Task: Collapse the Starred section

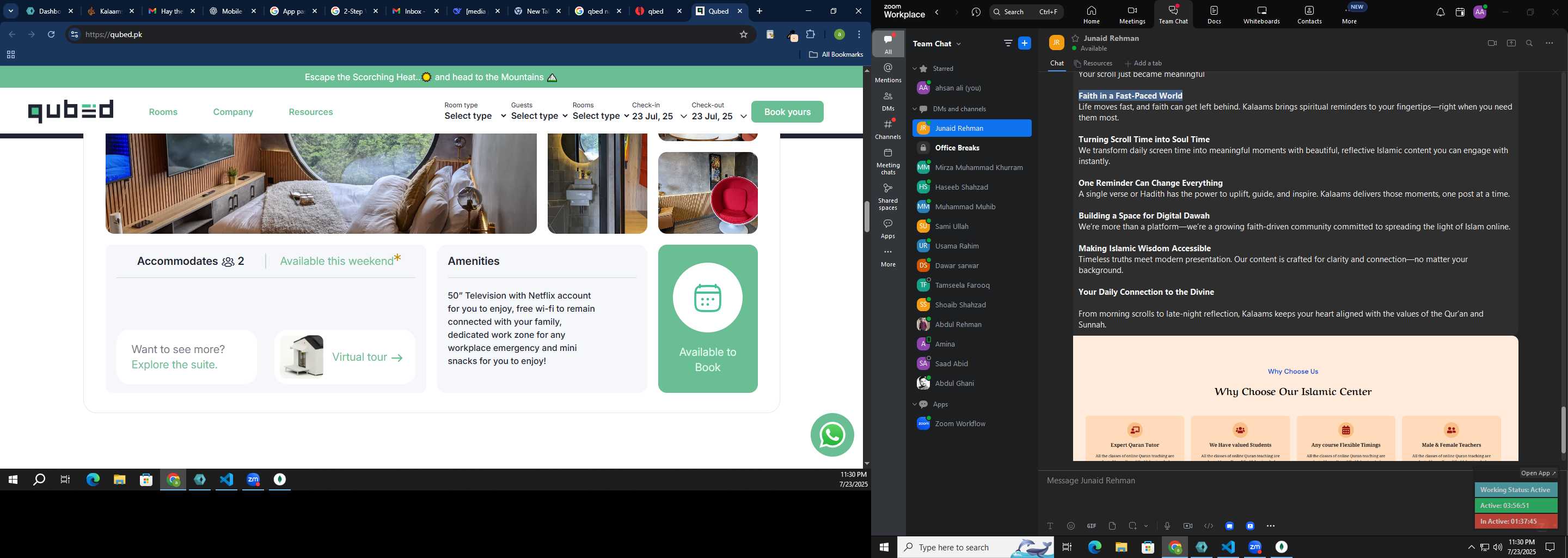Action: [914, 69]
